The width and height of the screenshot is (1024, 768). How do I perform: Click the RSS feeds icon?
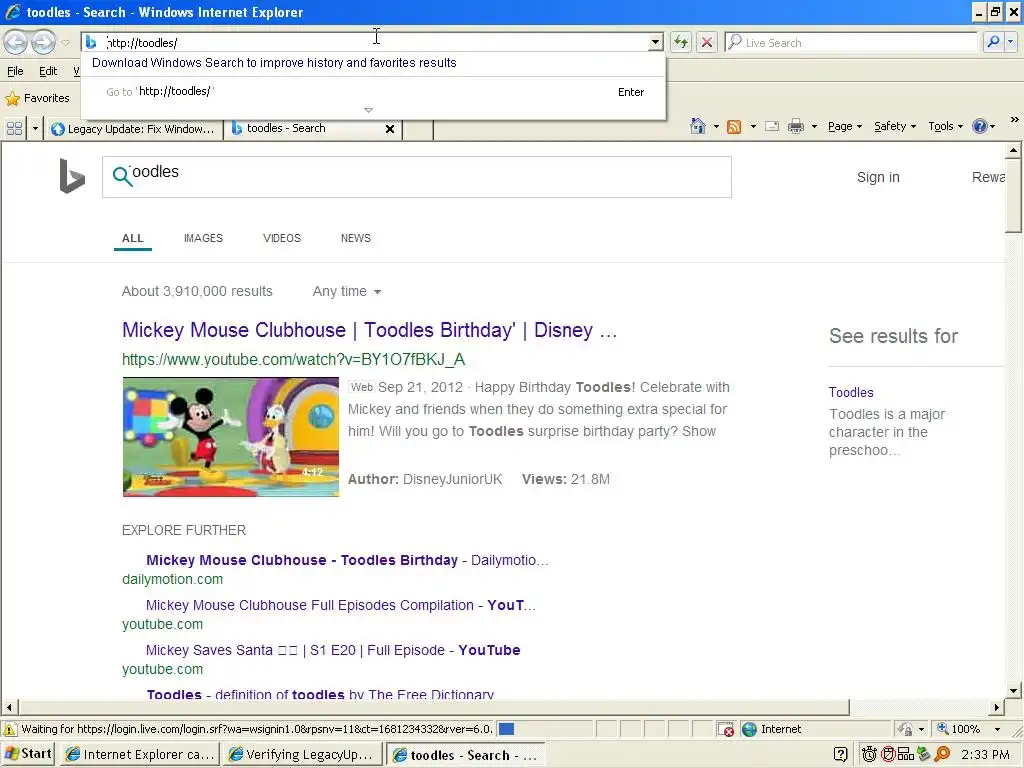pyautogui.click(x=734, y=127)
